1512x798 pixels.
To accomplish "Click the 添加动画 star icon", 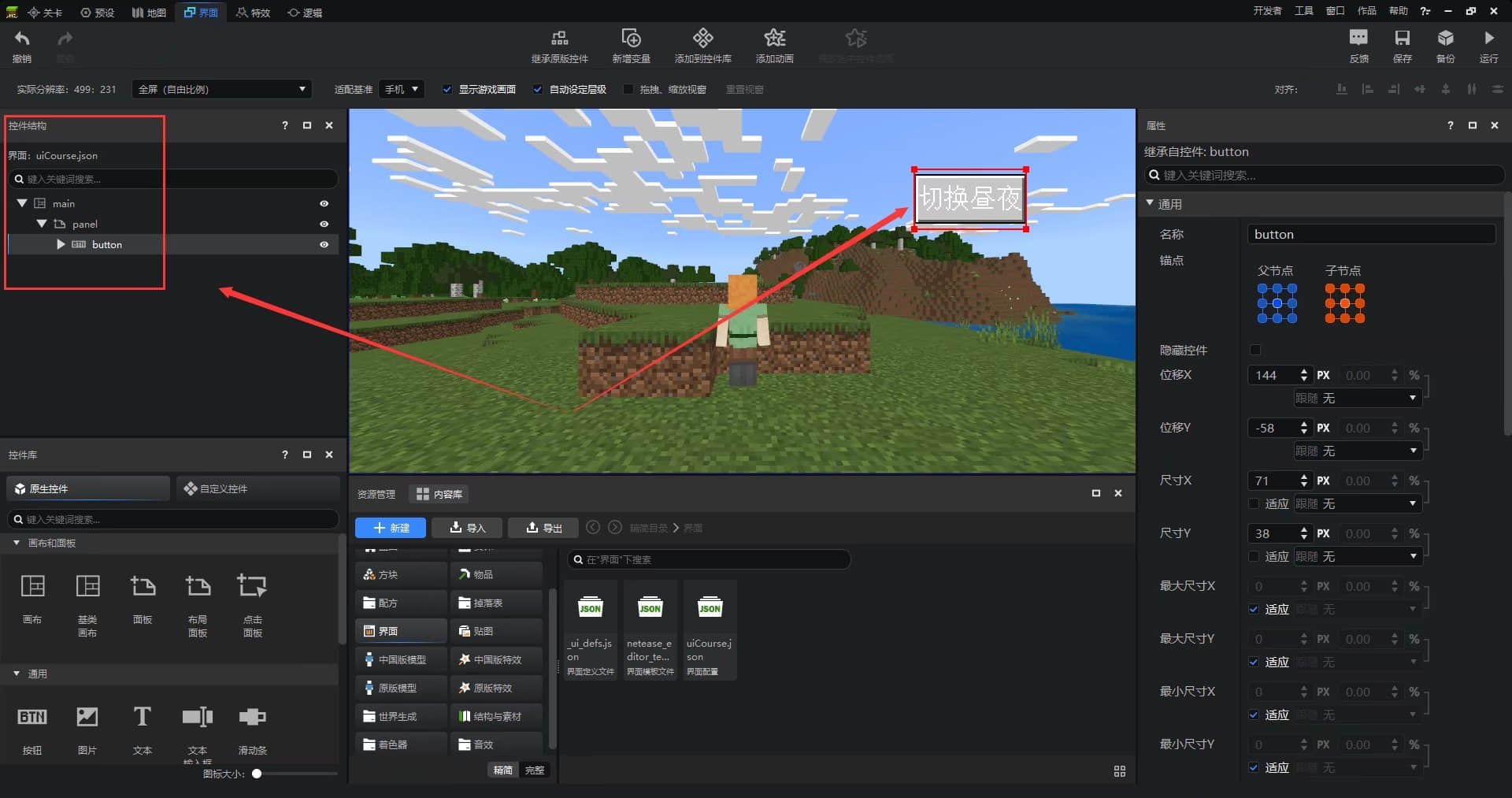I will (x=774, y=38).
